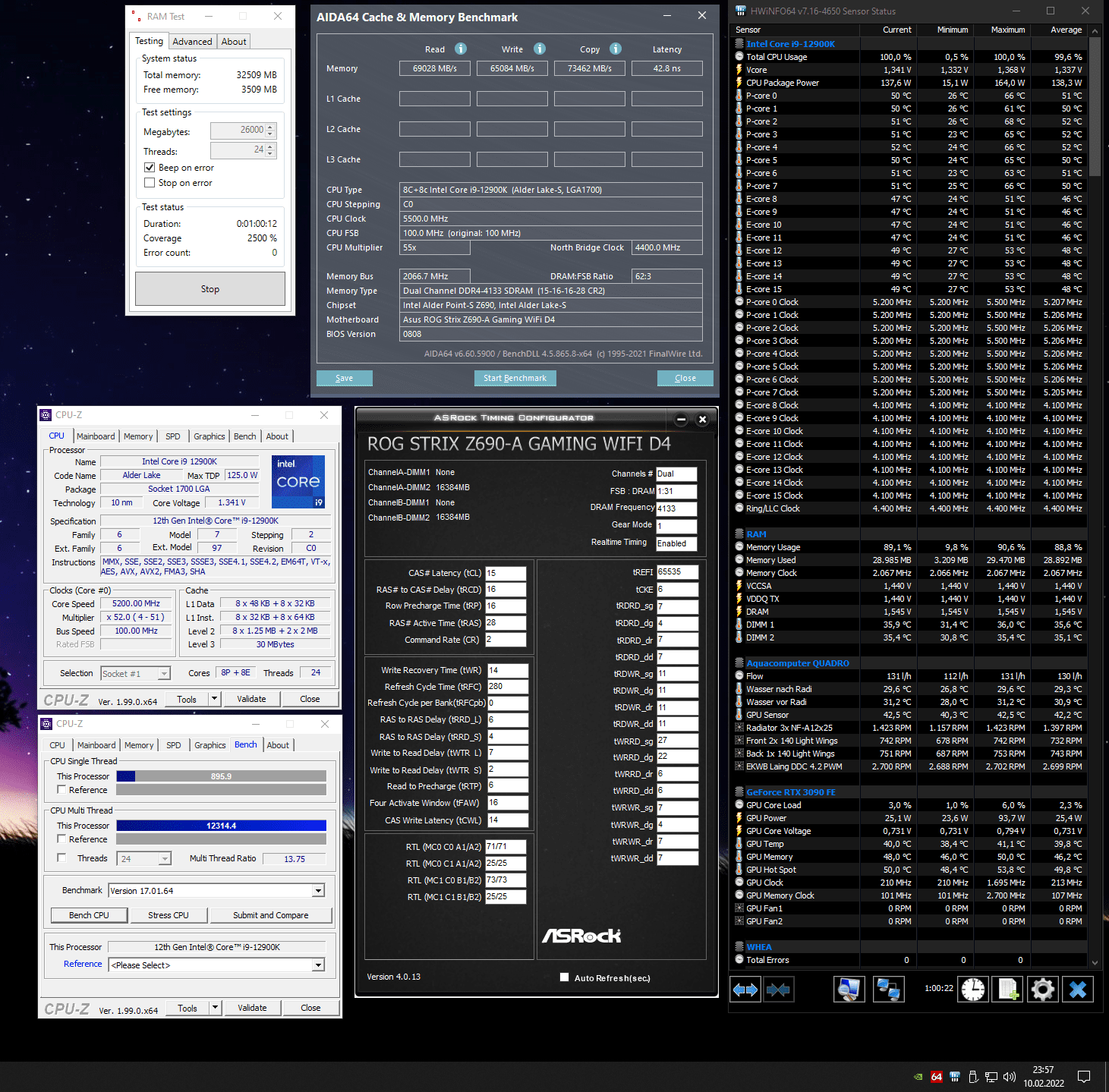Viewport: 1109px width, 1092px height.
Task: Open Windows notification center icon
Action: (x=1084, y=1076)
